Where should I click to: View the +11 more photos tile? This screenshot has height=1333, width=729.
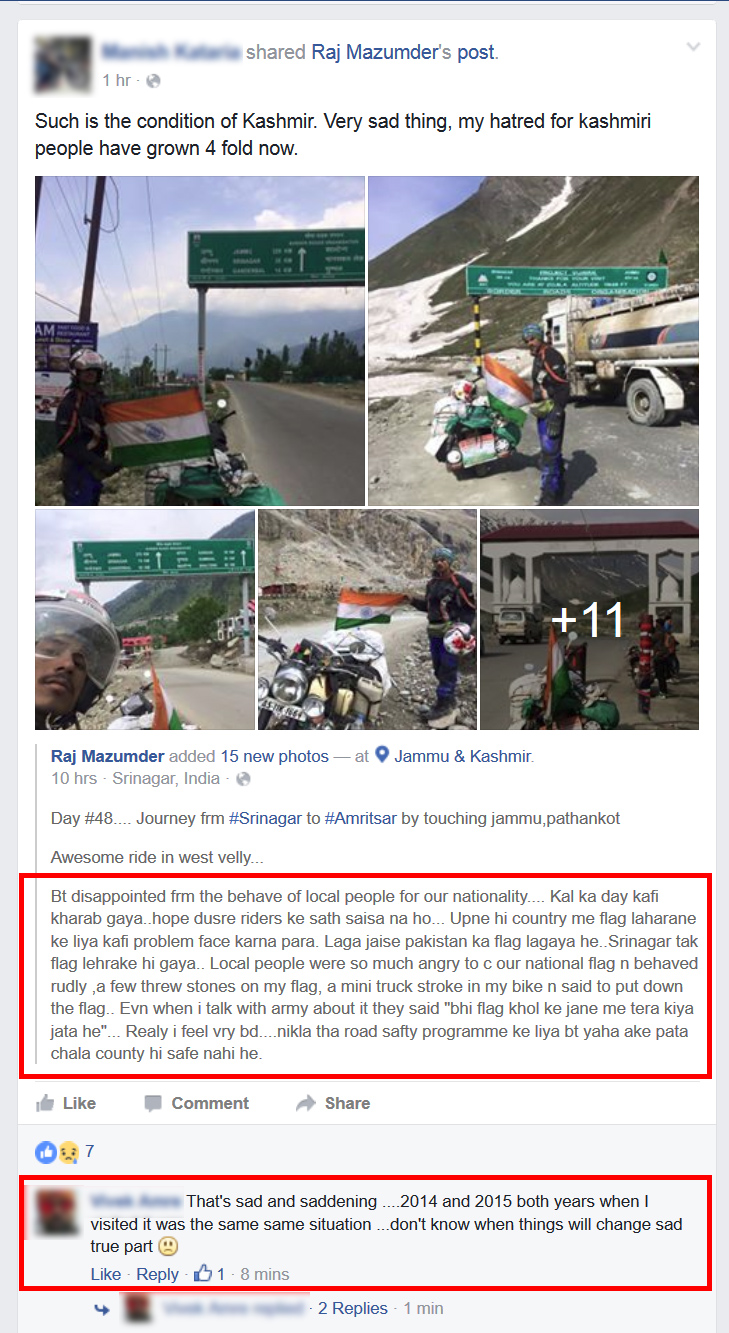pyautogui.click(x=589, y=619)
